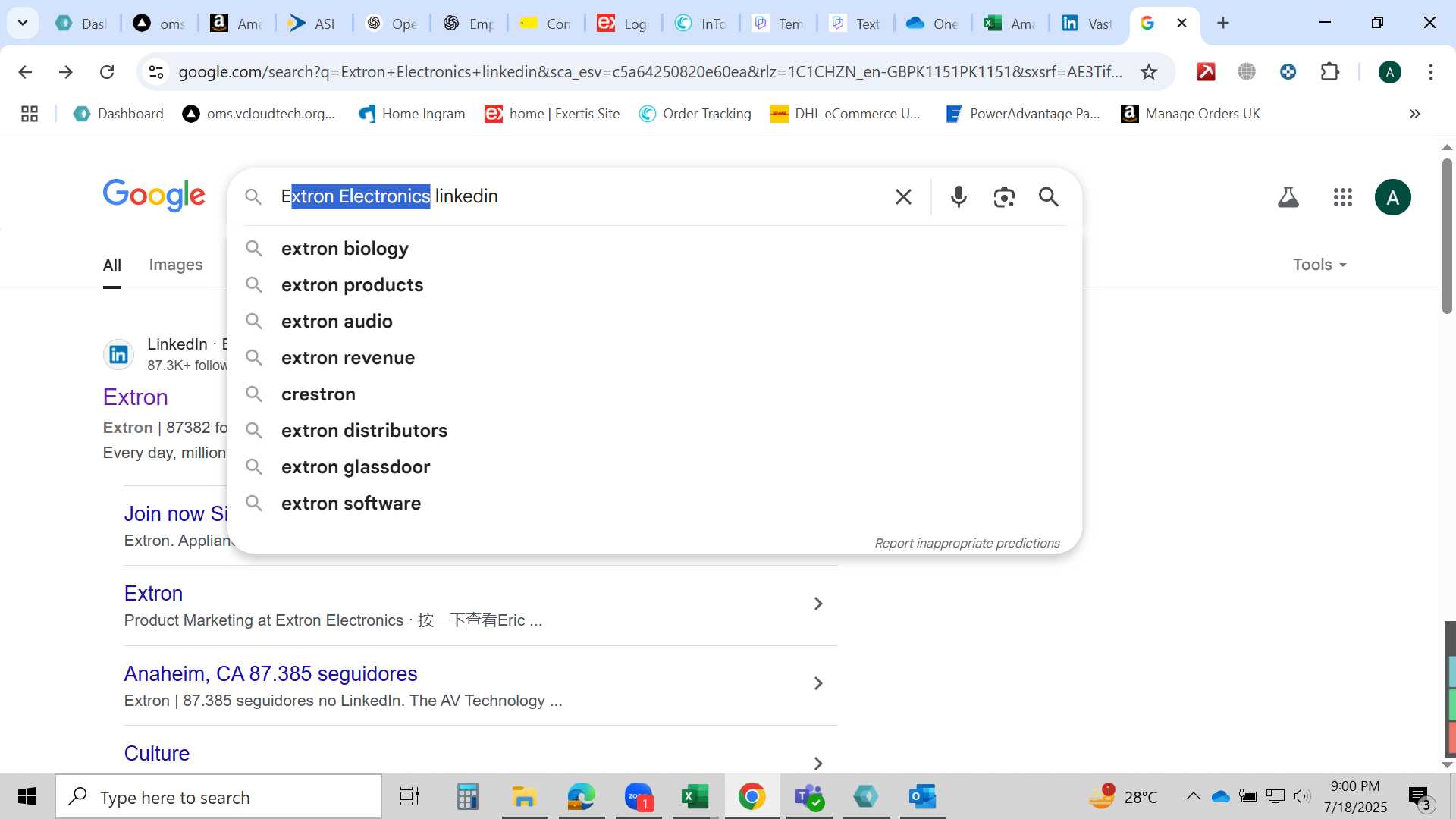The image size is (1456, 819).
Task: Open Google Lens image search
Action: coord(1004,197)
